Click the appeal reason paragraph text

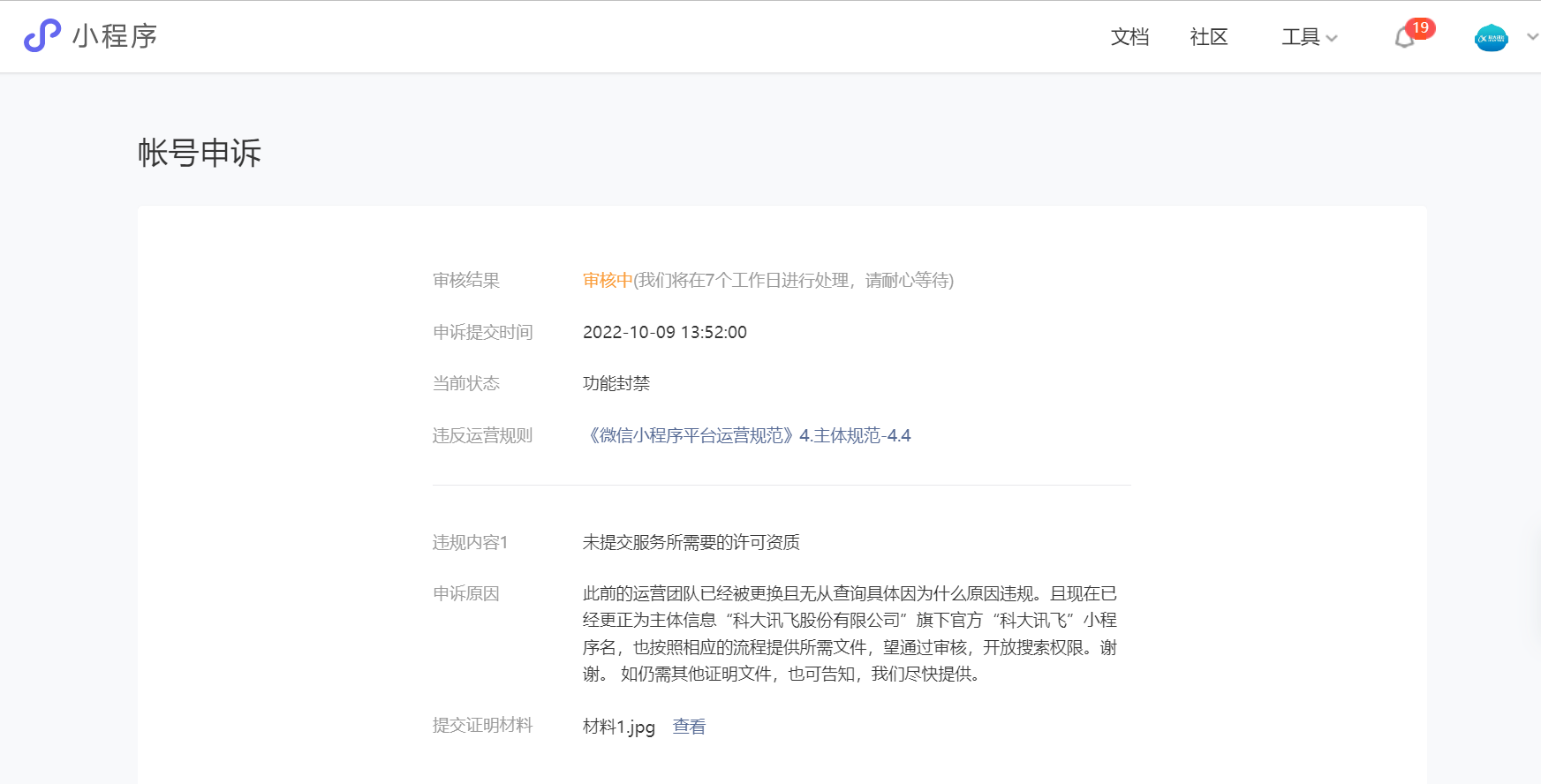(x=850, y=634)
